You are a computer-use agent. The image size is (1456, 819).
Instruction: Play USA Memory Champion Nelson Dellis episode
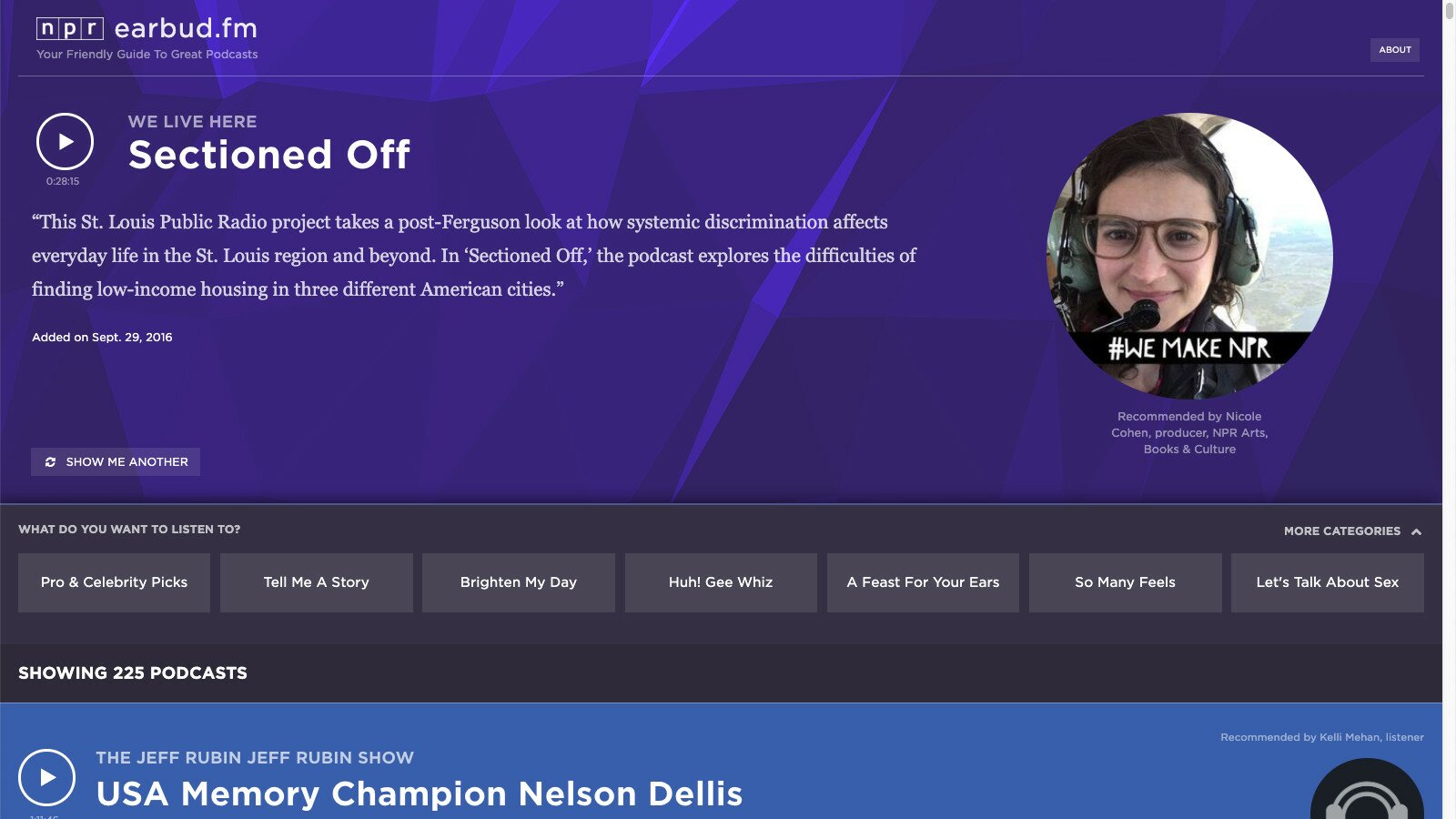(46, 777)
